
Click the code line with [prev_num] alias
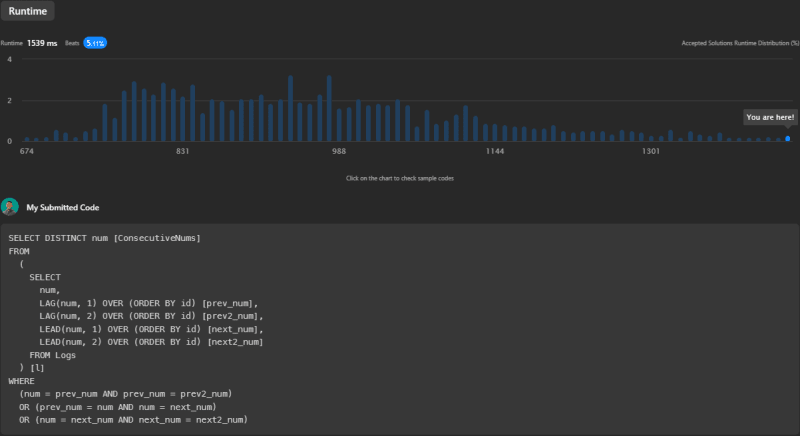pos(148,303)
